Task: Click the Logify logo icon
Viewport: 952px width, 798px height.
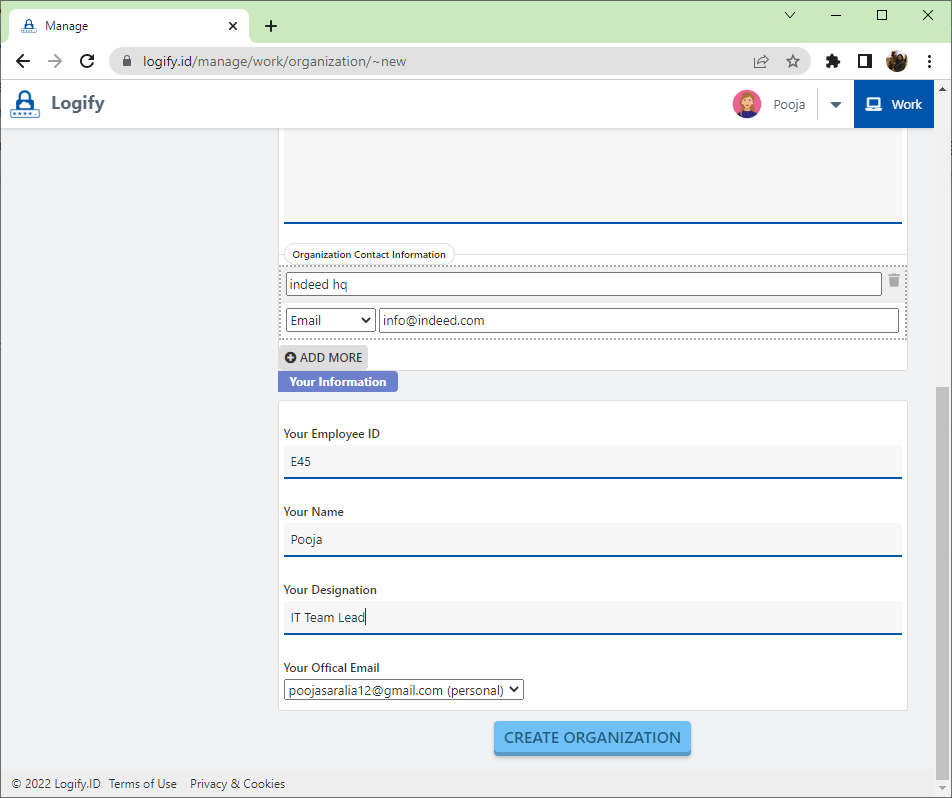Action: (25, 104)
